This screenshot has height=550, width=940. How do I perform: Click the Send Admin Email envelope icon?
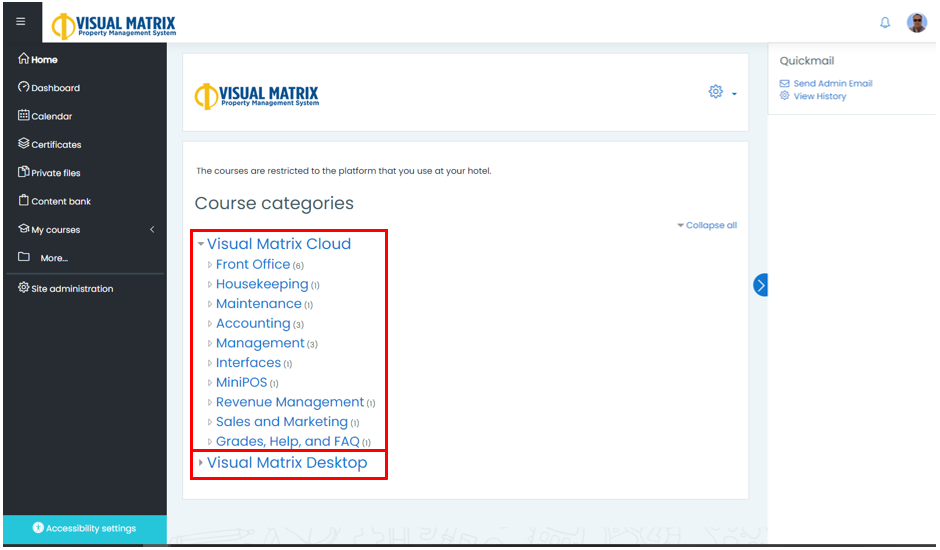785,84
